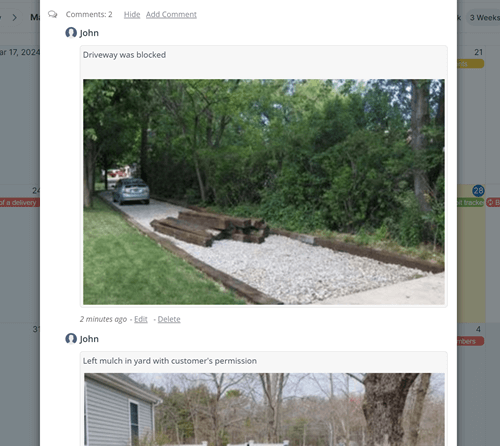This screenshot has height=446, width=500.
Task: Click the comments speech bubble icon
Action: (52, 14)
